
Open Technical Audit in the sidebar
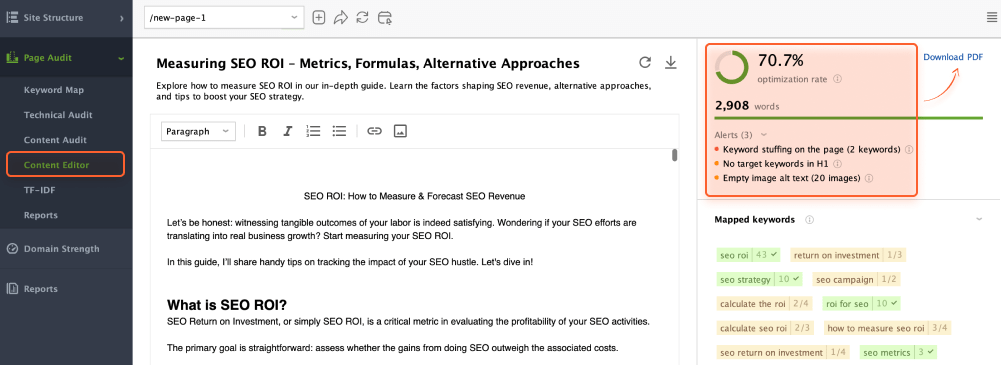[58, 115]
